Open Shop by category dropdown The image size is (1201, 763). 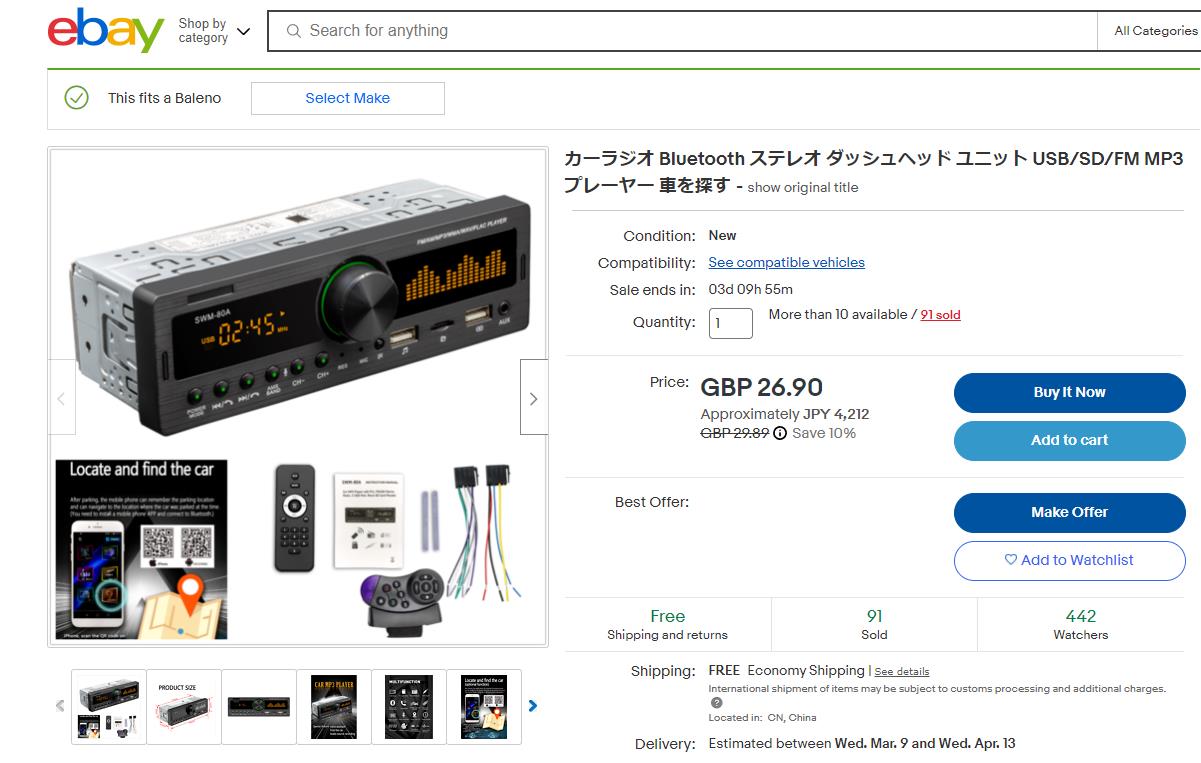213,31
